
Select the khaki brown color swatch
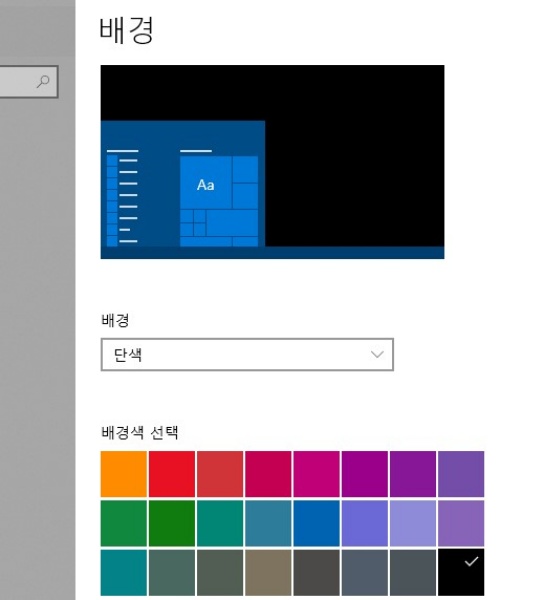(268, 572)
